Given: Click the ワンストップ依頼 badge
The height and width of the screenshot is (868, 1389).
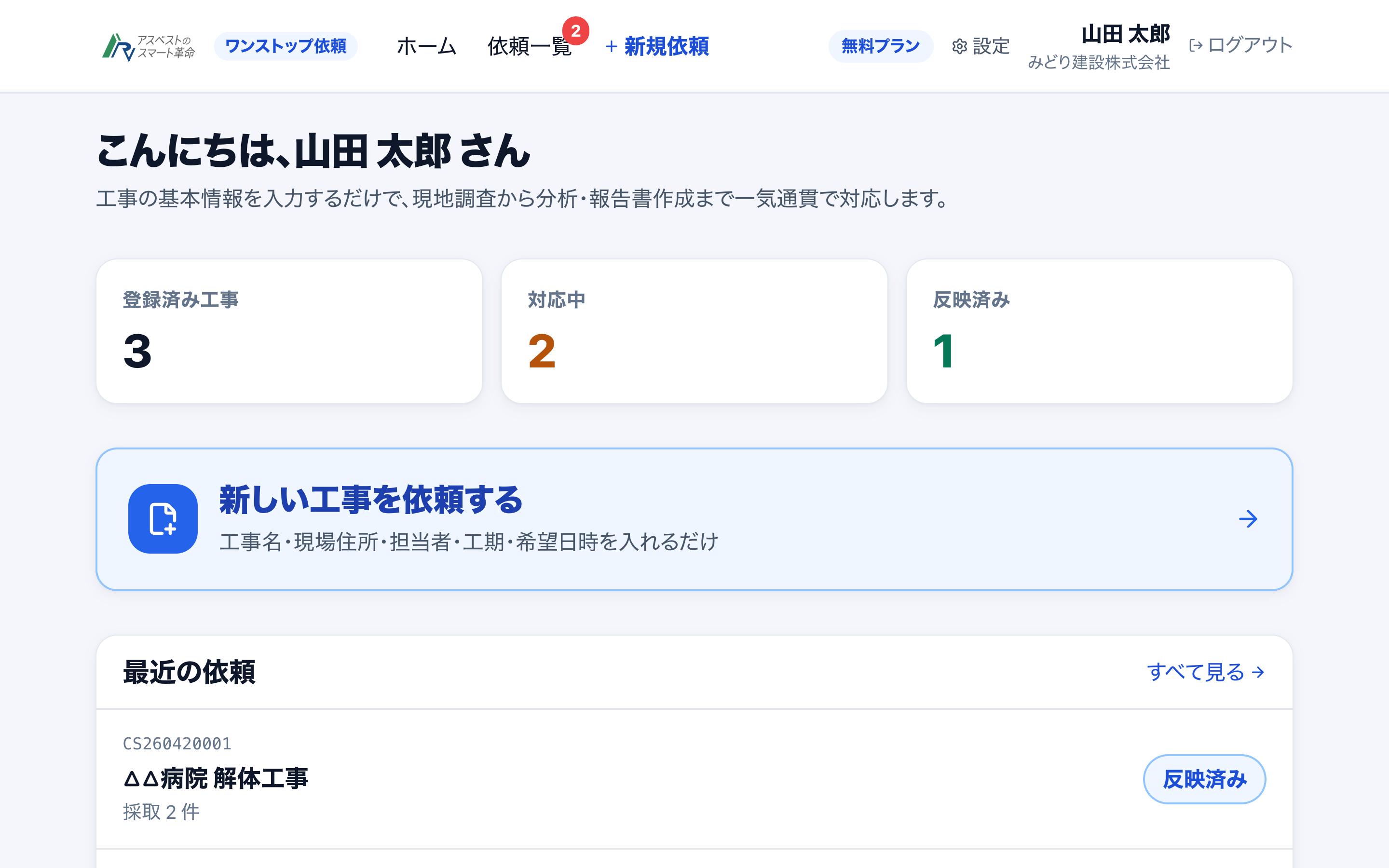Looking at the screenshot, I should click(286, 46).
